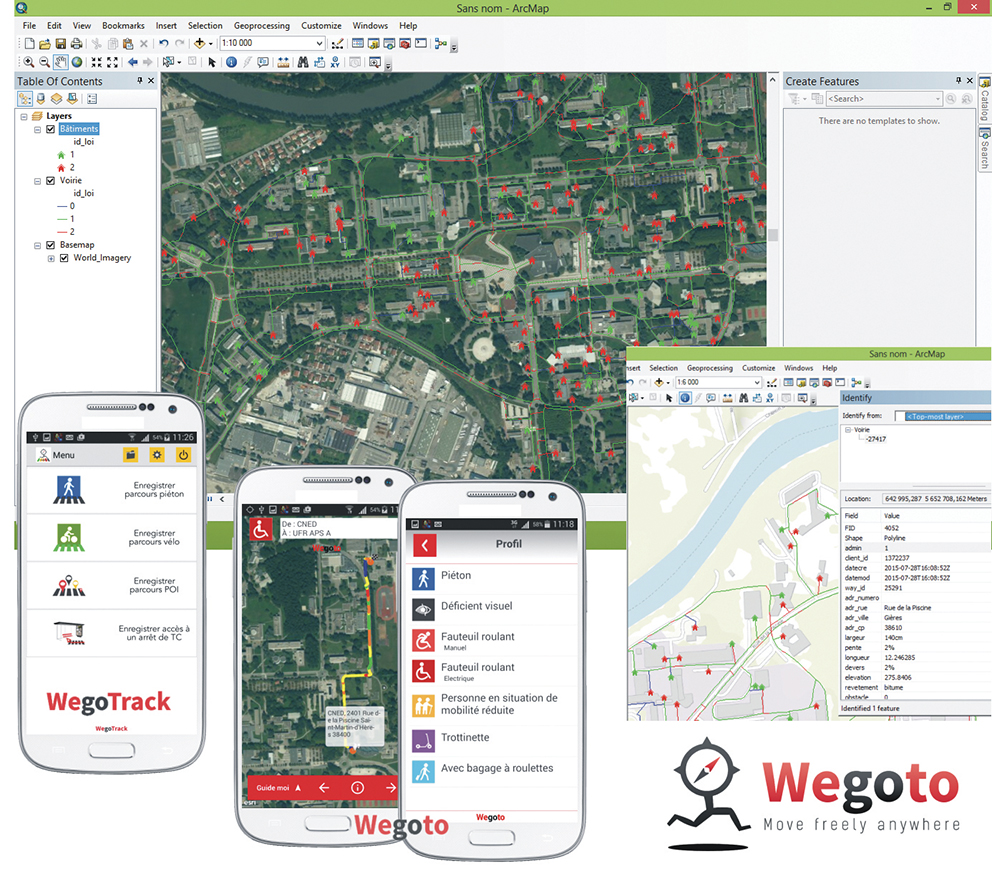Go back to previous extent with blue arrow

click(x=132, y=62)
